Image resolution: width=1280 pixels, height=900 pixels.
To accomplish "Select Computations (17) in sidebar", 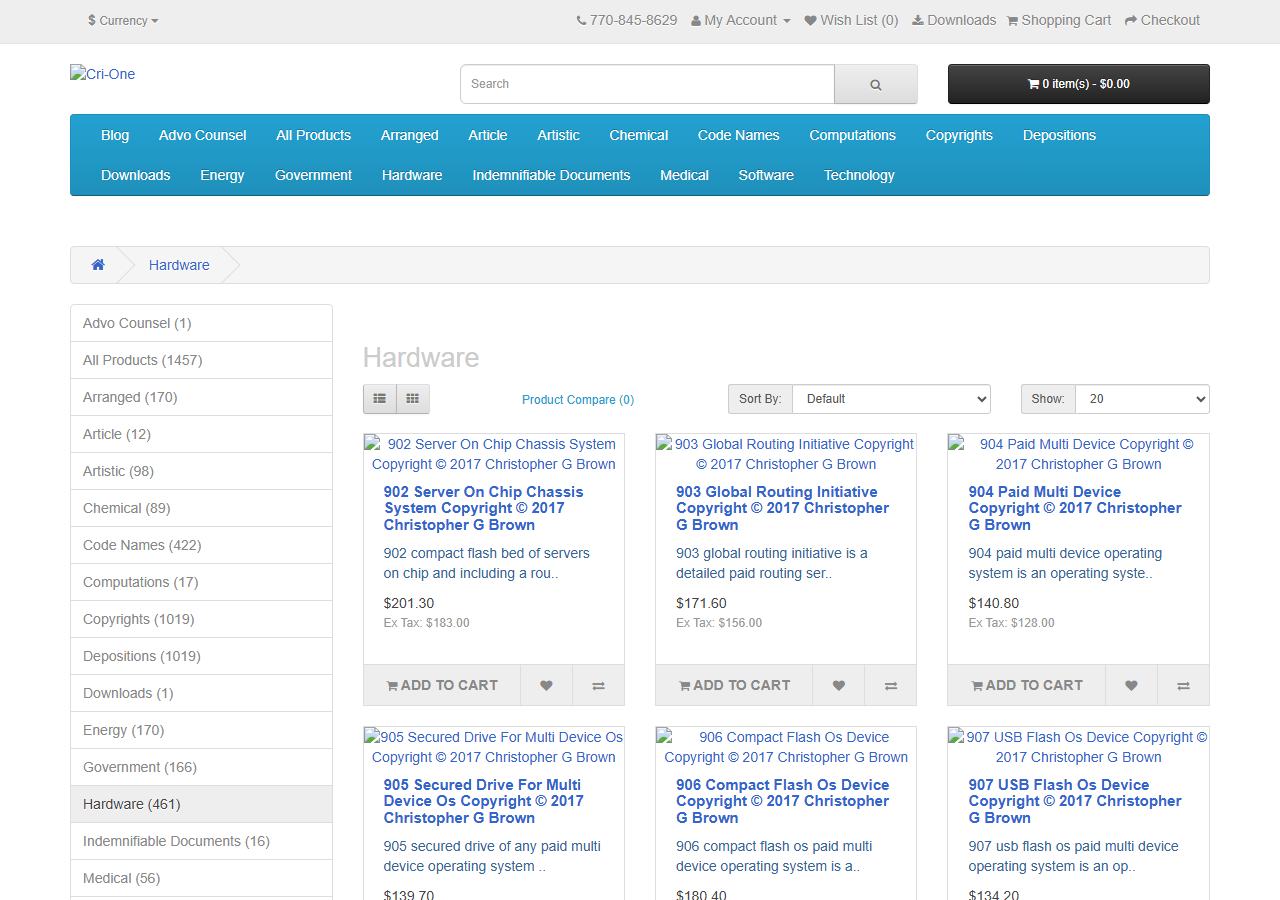I will 201,582.
